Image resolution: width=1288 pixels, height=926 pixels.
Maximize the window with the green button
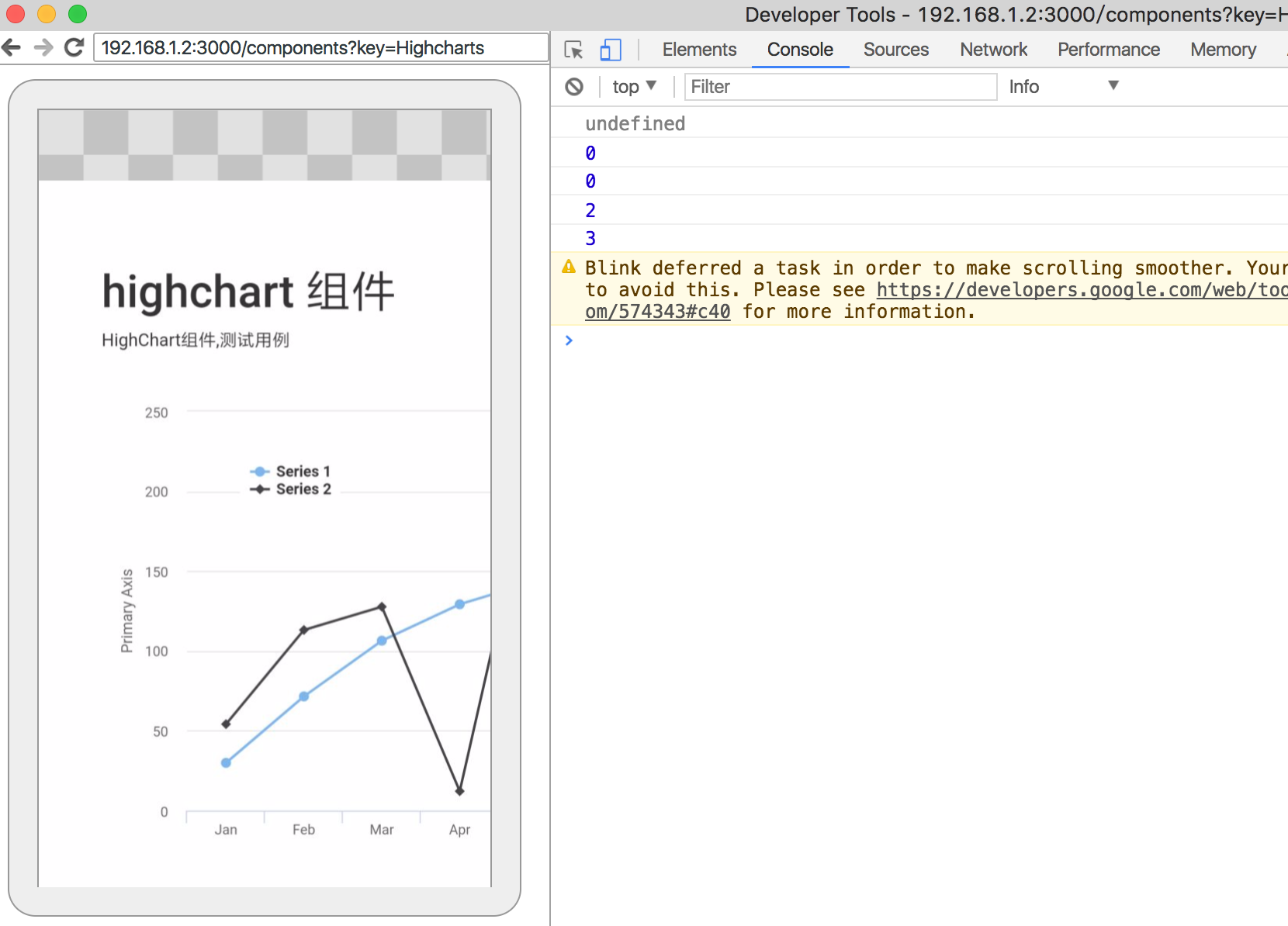click(78, 14)
